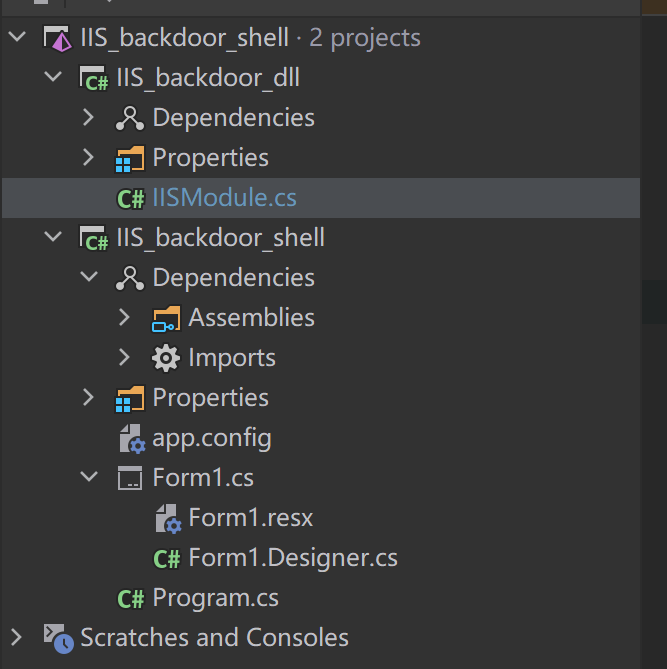Click the Assemblies folder icon
Screen dimensions: 667x669
coord(166,319)
